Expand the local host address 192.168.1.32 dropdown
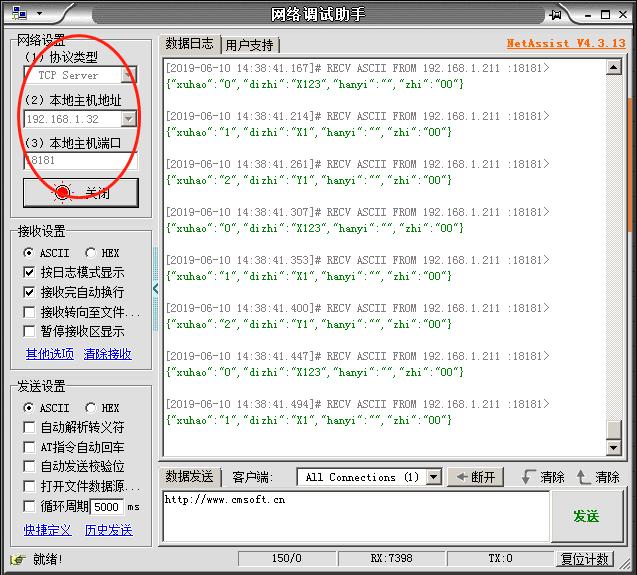This screenshot has height=575, width=637. [128, 119]
